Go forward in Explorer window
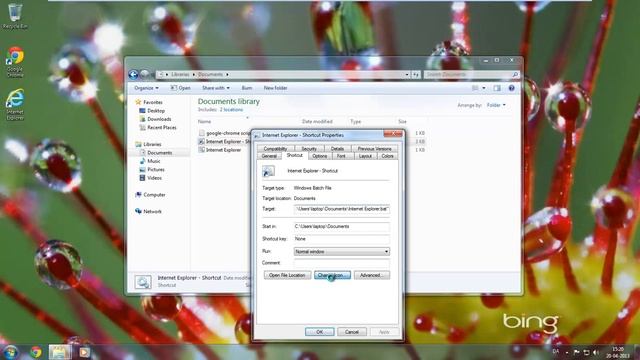The height and width of the screenshot is (360, 640). 144,74
